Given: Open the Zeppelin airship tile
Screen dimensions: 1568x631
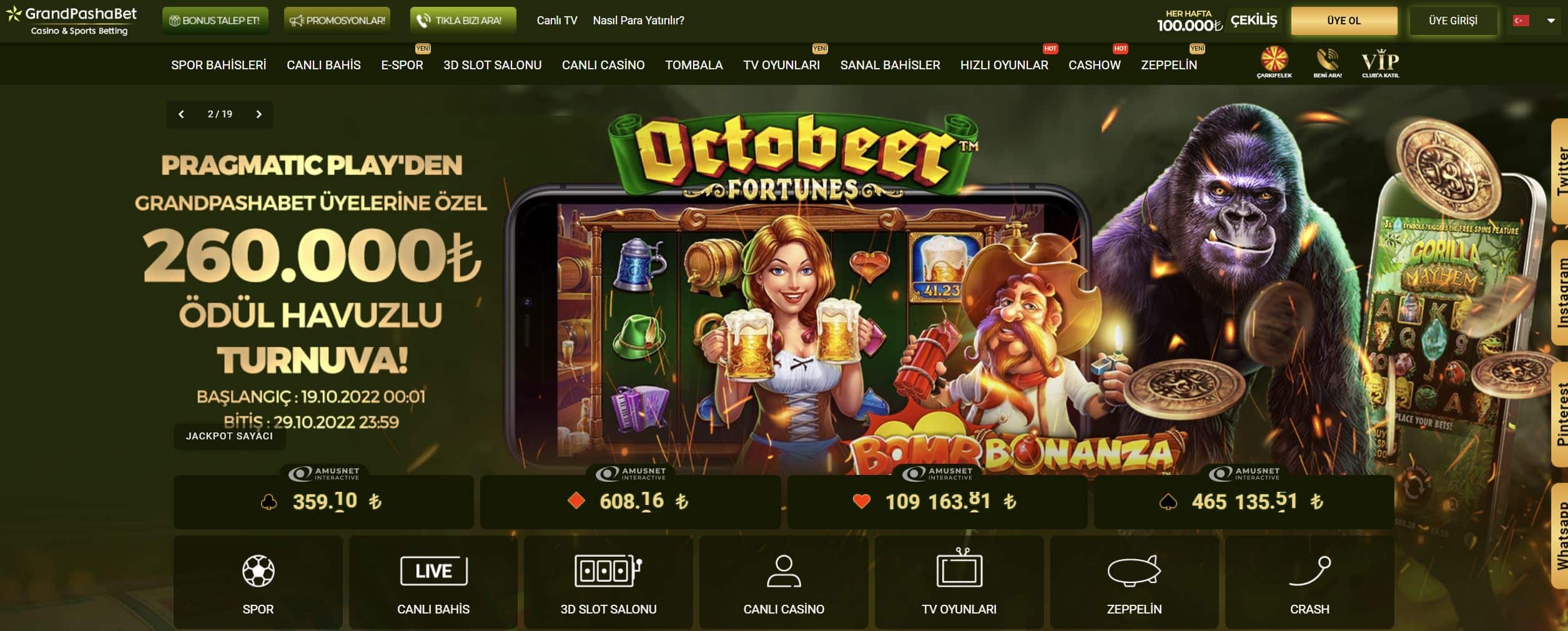Looking at the screenshot, I should pos(1134,582).
